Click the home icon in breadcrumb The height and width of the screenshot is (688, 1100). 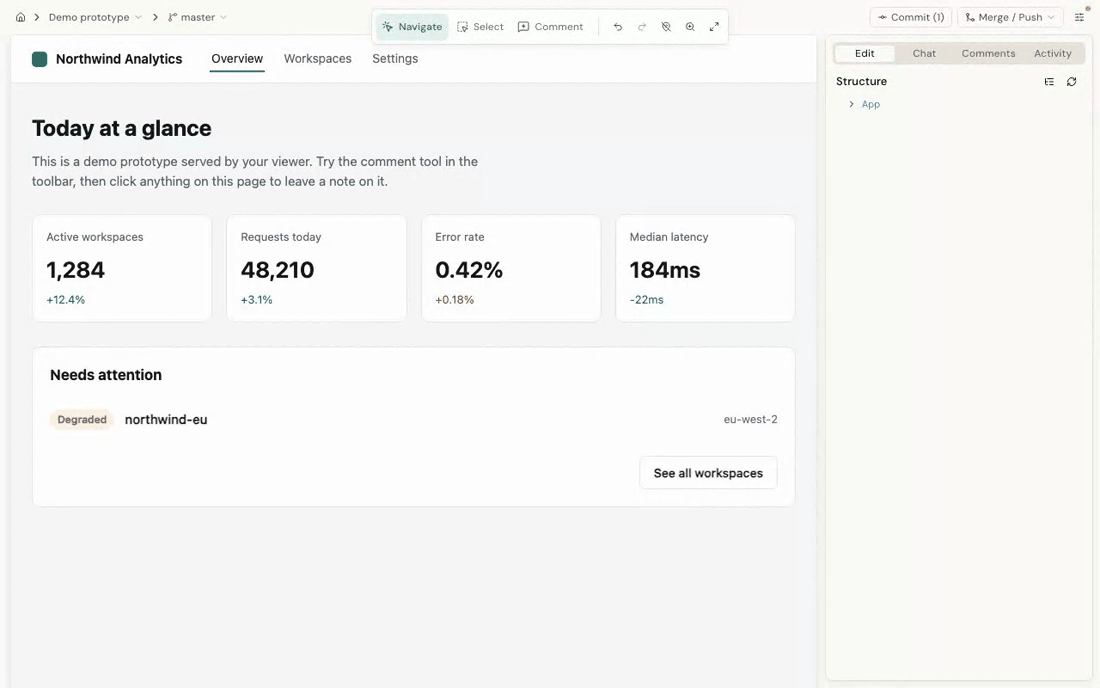point(20,18)
